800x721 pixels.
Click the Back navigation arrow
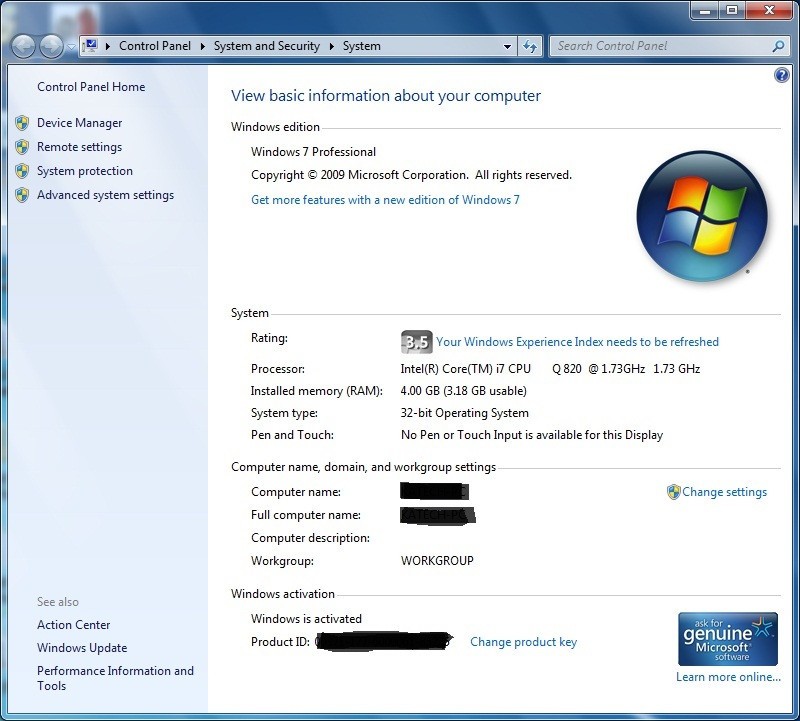23,46
